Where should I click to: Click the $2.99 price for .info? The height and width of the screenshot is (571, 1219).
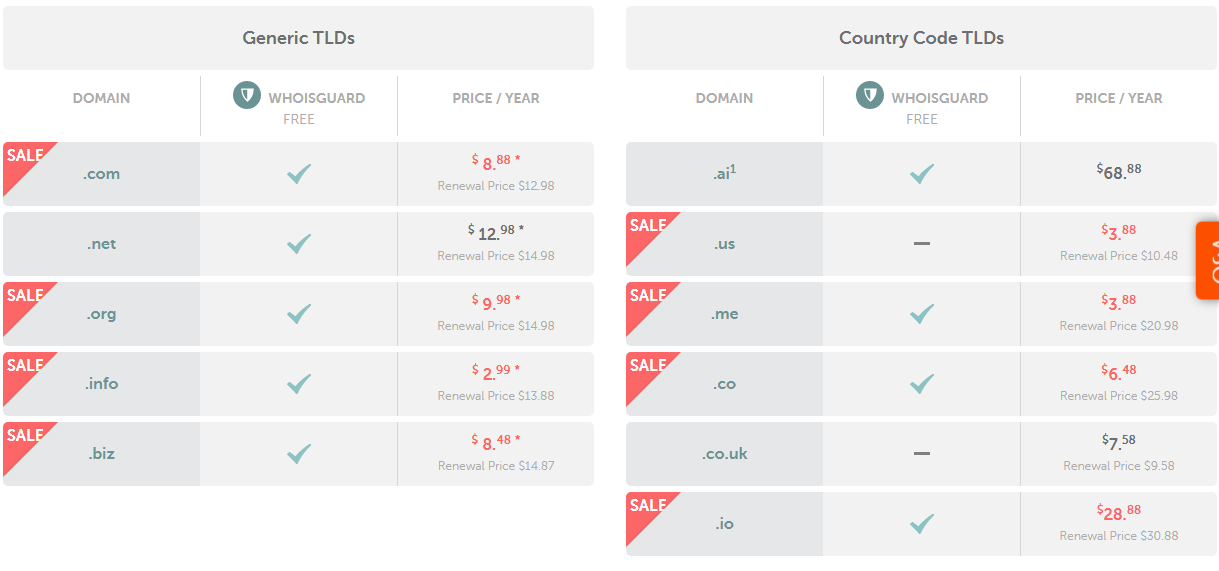pos(494,372)
